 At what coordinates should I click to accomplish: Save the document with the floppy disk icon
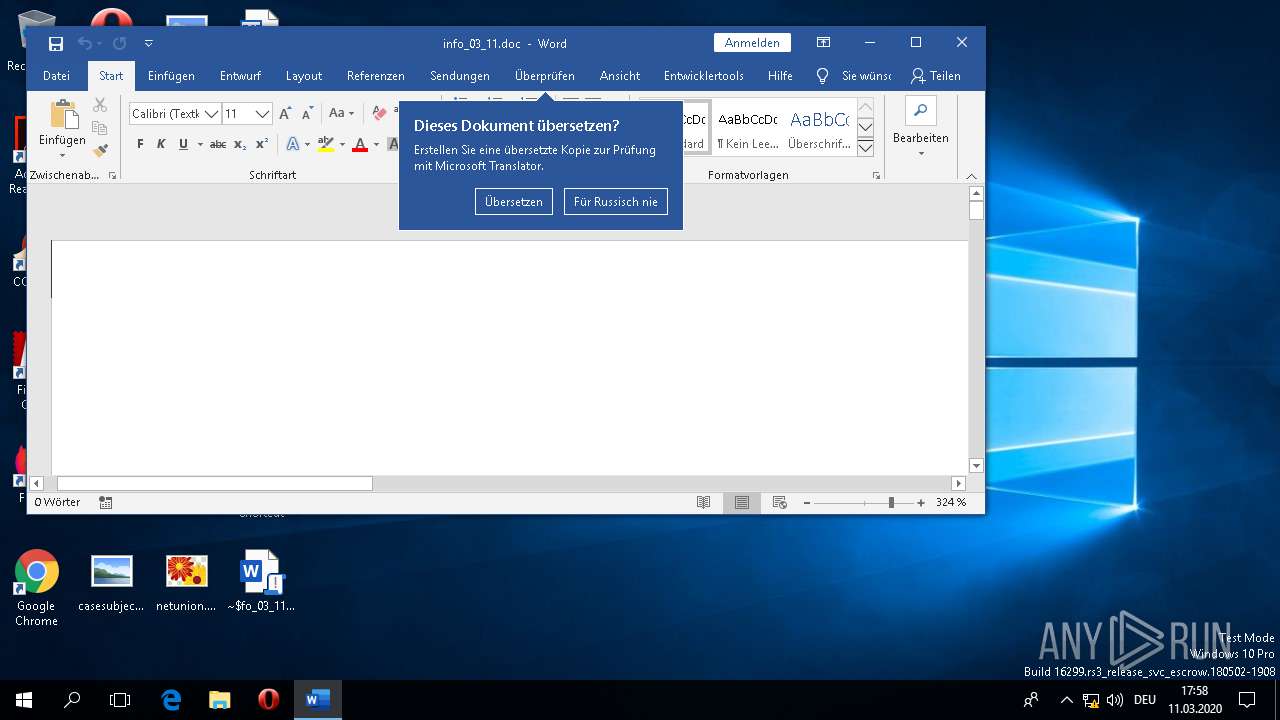coord(56,43)
